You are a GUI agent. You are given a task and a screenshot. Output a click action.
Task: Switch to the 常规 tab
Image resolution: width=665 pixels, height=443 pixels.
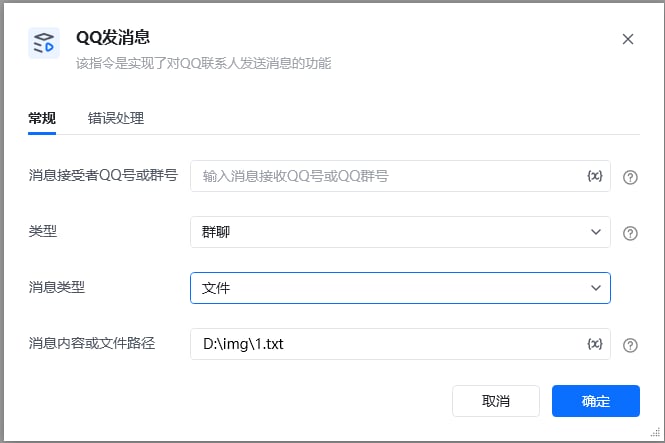[42, 118]
